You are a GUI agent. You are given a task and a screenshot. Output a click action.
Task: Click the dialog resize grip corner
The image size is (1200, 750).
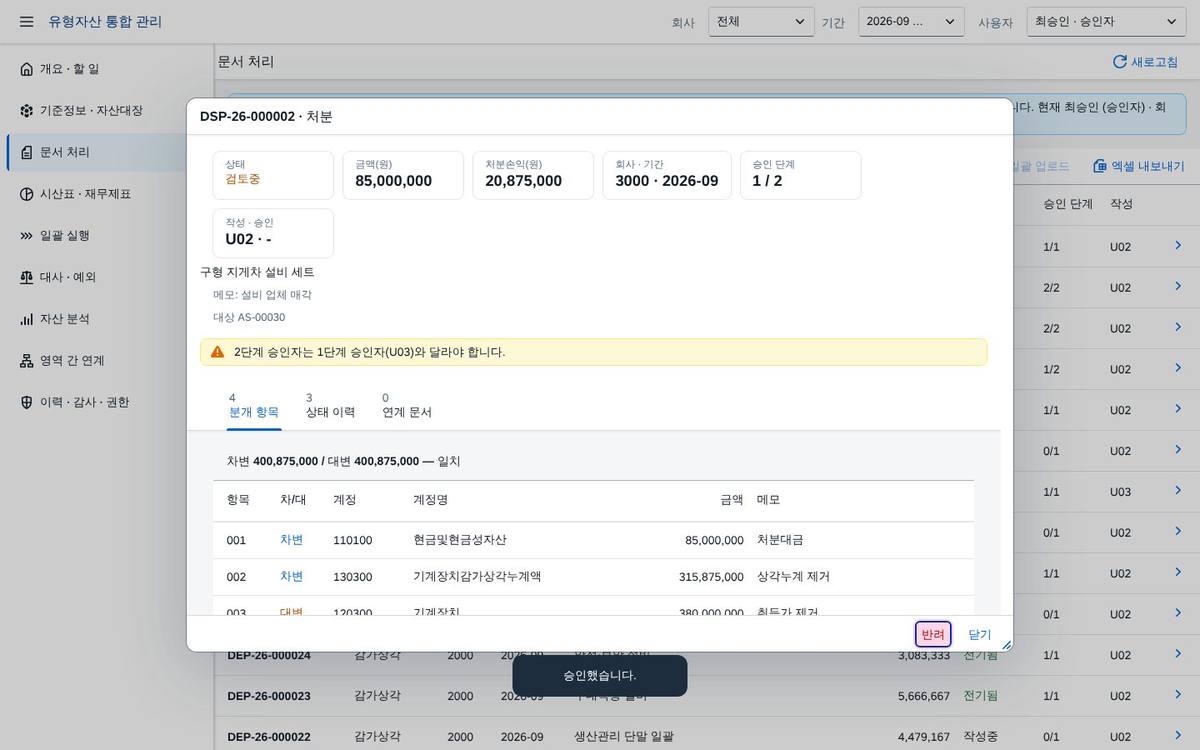pos(1006,645)
